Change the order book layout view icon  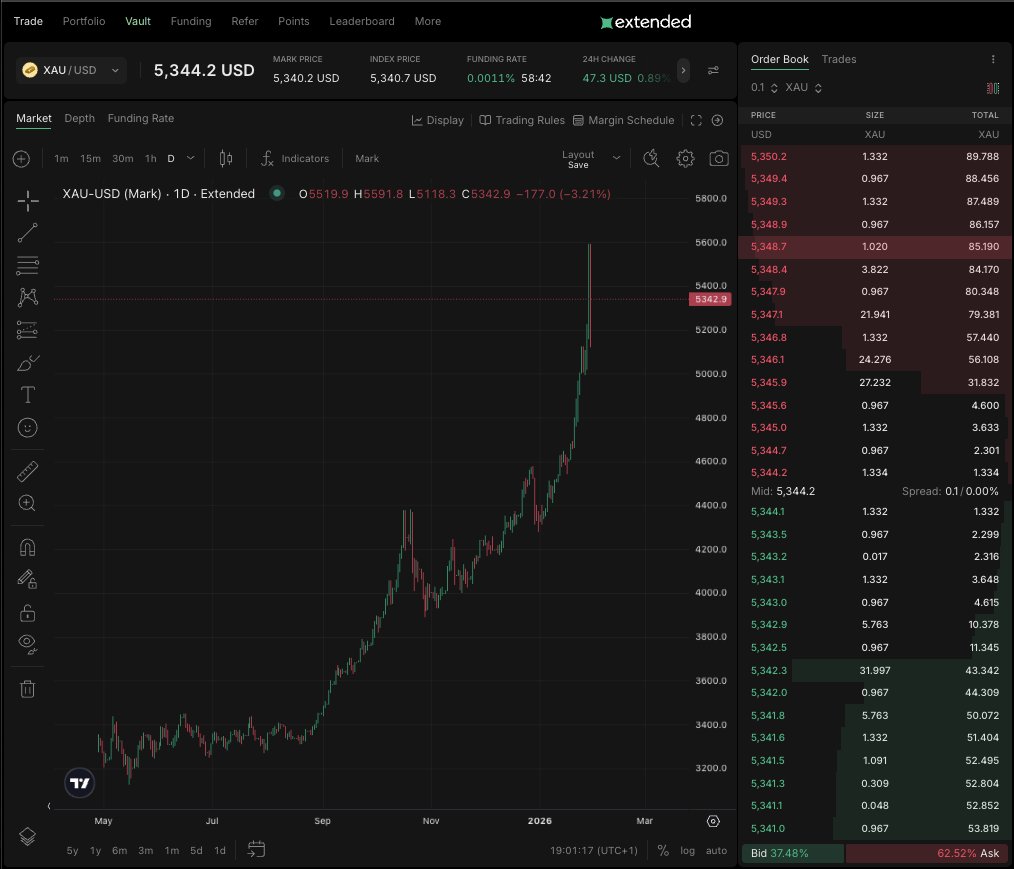click(993, 88)
